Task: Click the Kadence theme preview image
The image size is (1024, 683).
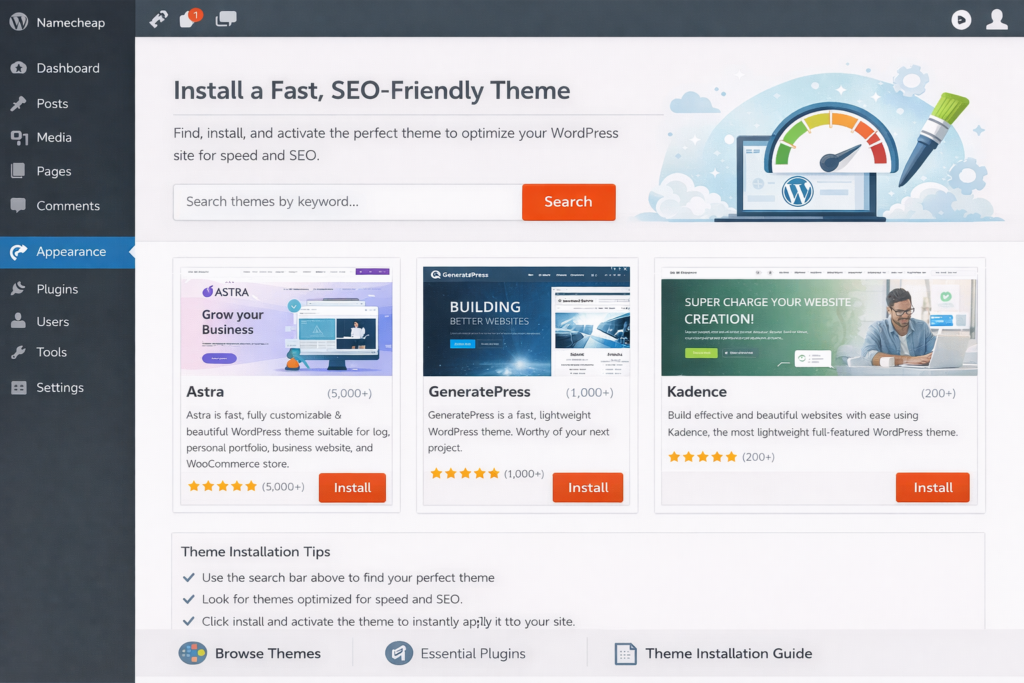Action: pos(819,320)
